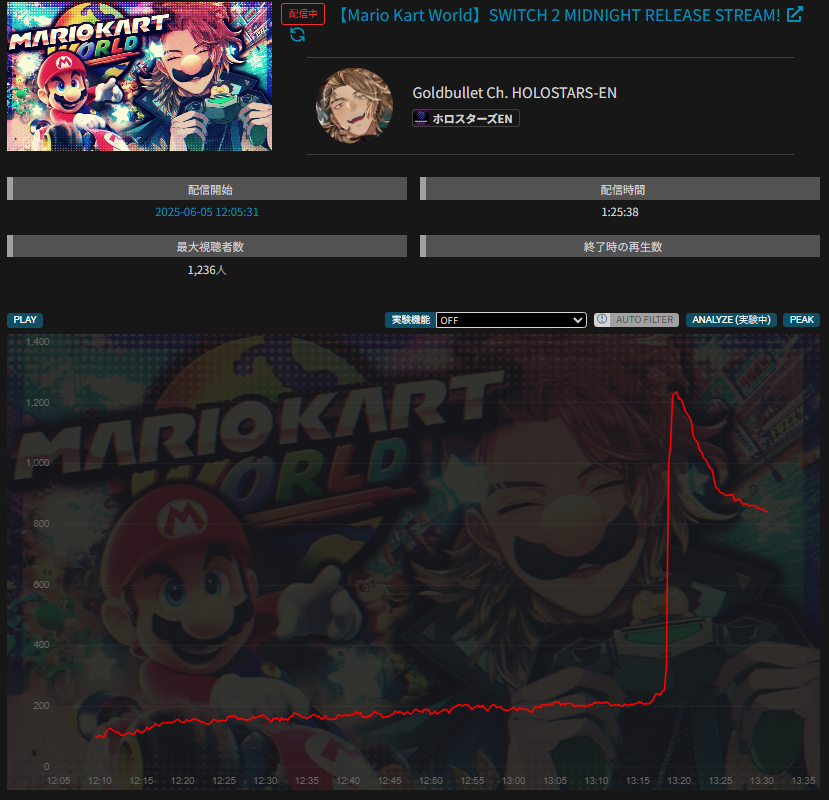The image size is (829, 800).
Task: Click the 最大視聴者数 header bar
Action: coord(207,246)
